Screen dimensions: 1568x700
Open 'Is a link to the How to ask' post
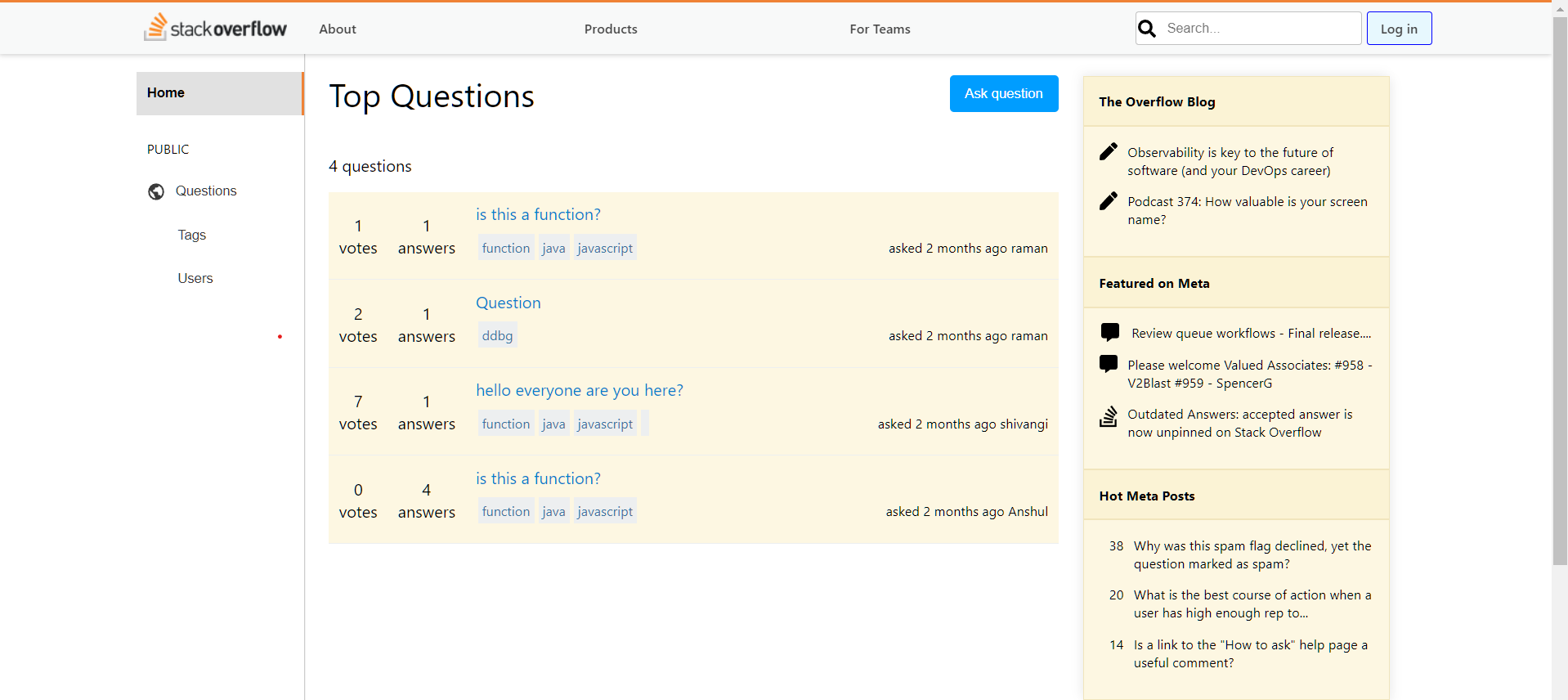point(1251,653)
